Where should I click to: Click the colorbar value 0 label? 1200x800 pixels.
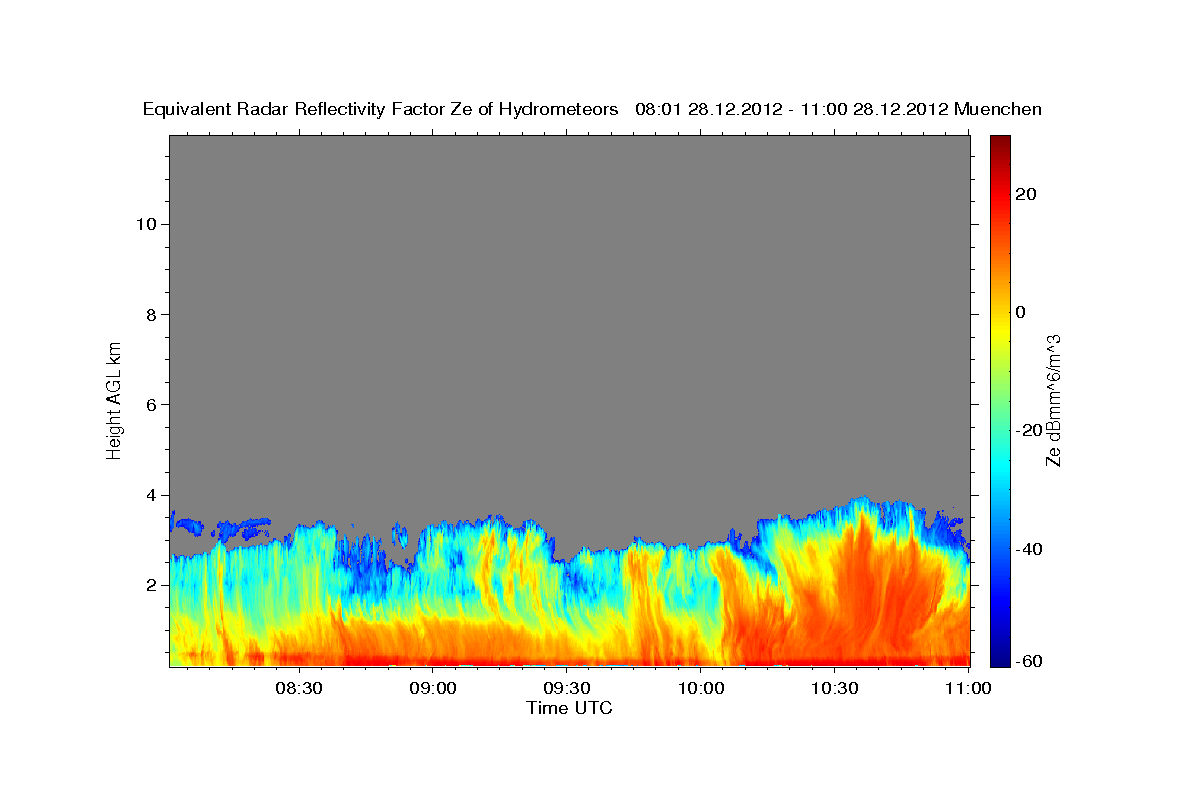(1021, 312)
